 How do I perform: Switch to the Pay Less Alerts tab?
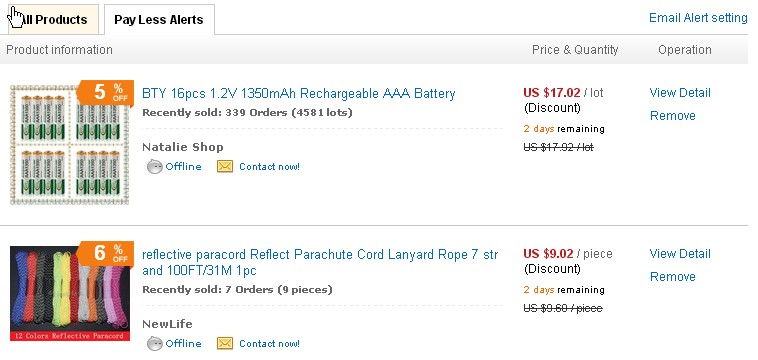[x=159, y=20]
